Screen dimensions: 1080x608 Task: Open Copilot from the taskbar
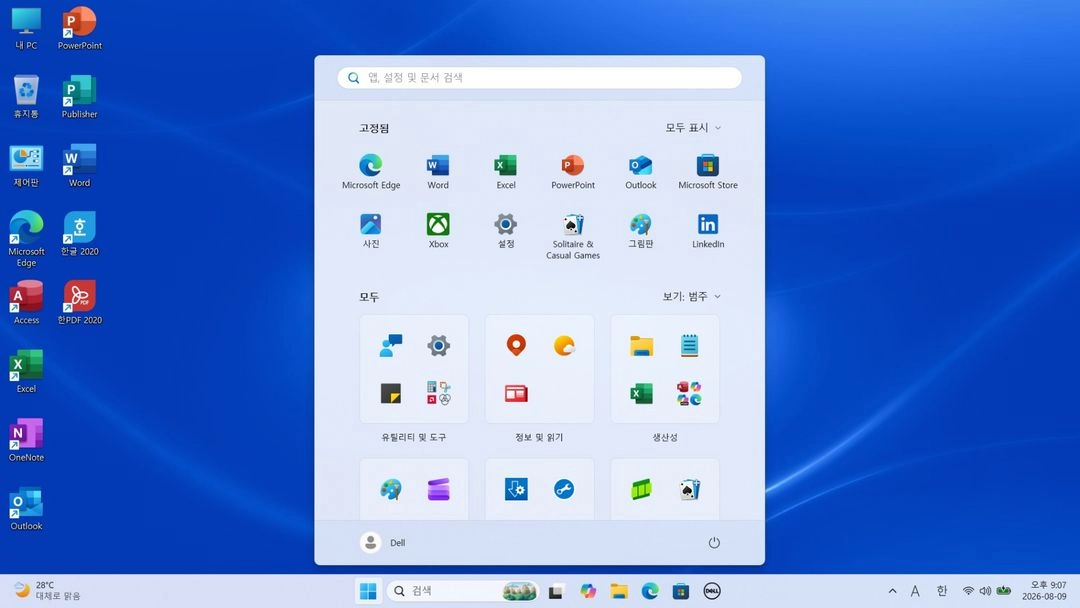point(588,591)
